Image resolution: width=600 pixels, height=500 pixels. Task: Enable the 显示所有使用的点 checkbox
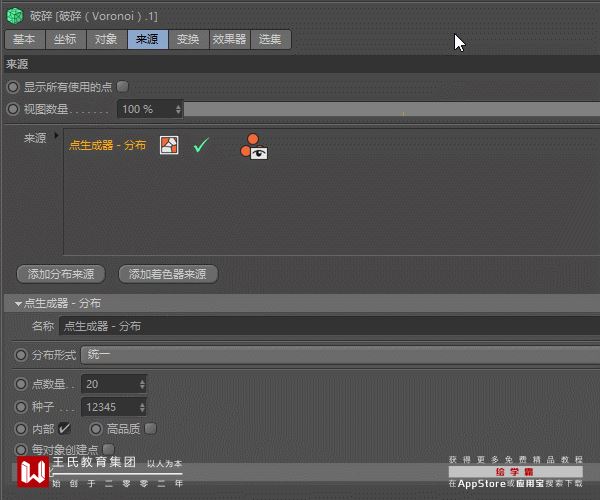tap(122, 86)
